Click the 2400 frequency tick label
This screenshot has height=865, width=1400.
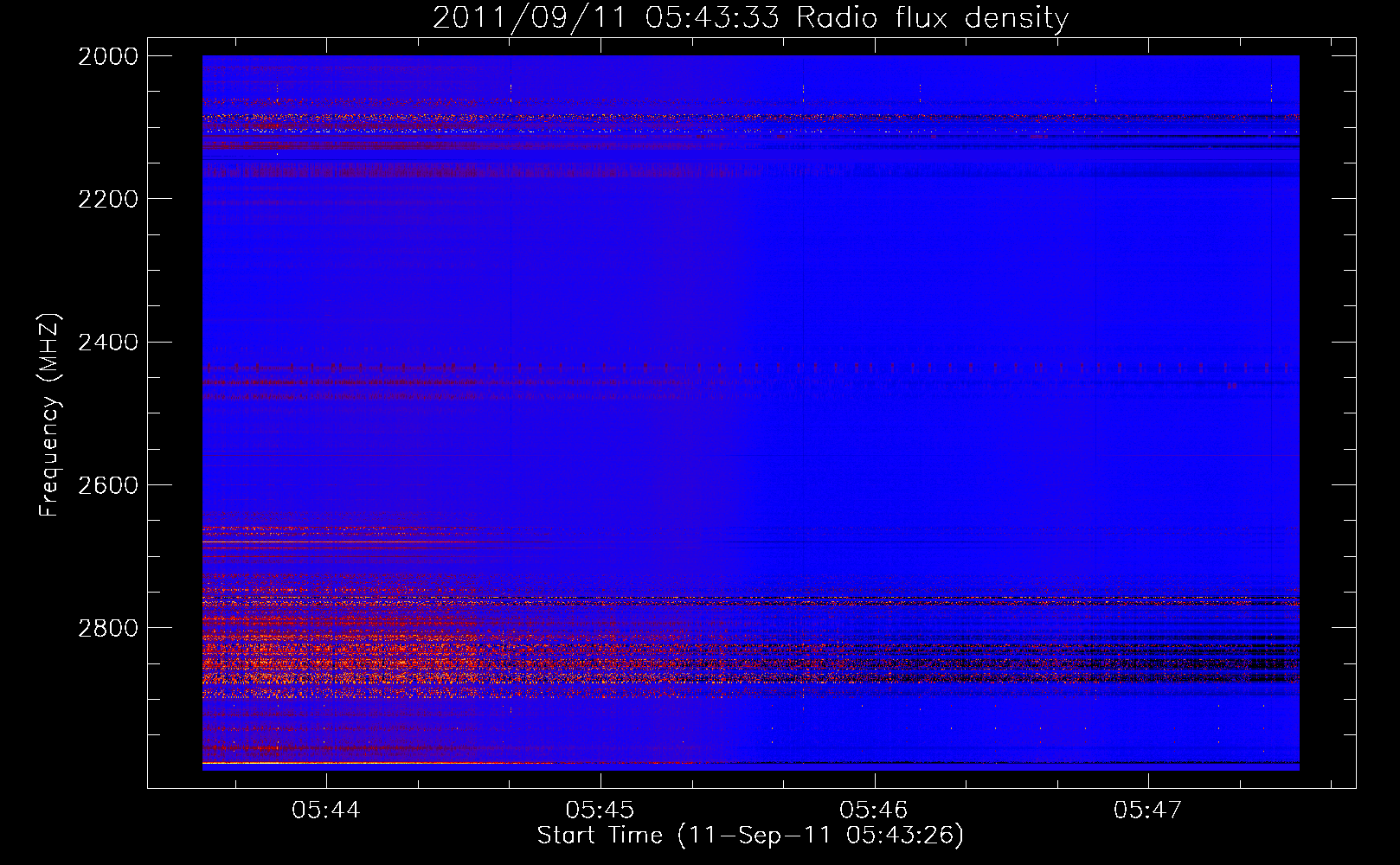point(108,343)
